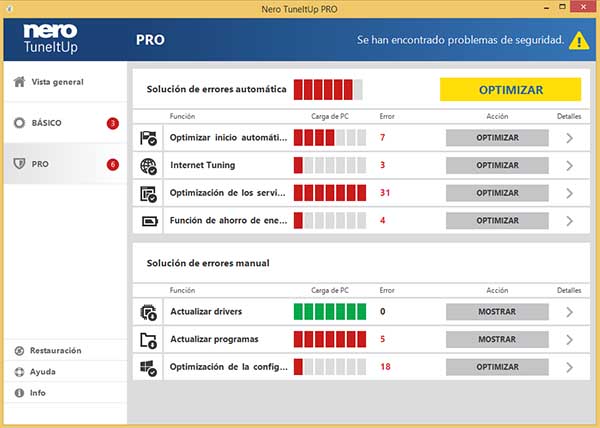
Task: Click the error count 0 for drivers
Action: pyautogui.click(x=383, y=312)
